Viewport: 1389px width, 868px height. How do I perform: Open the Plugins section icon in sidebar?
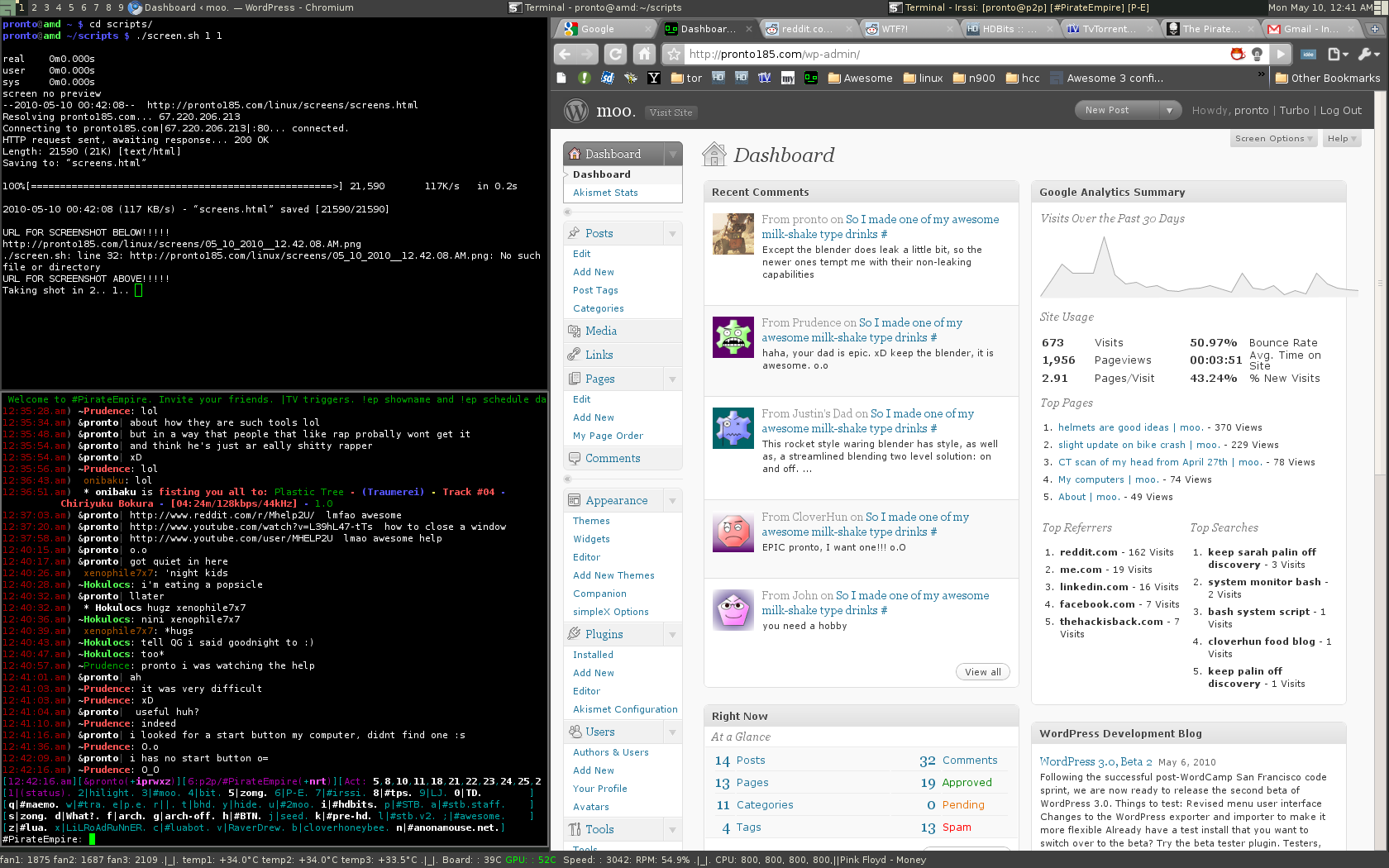coord(575,634)
